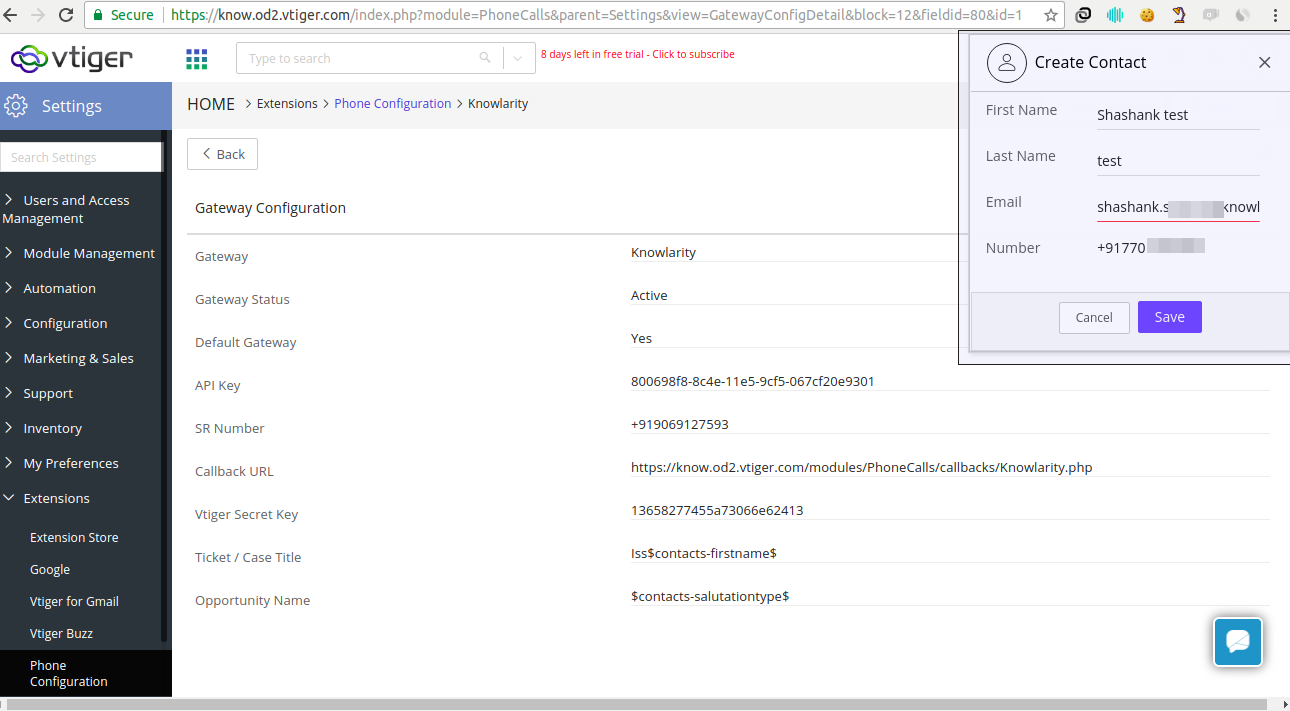Open the search module dropdown arrow
1290x711 pixels.
point(517,58)
